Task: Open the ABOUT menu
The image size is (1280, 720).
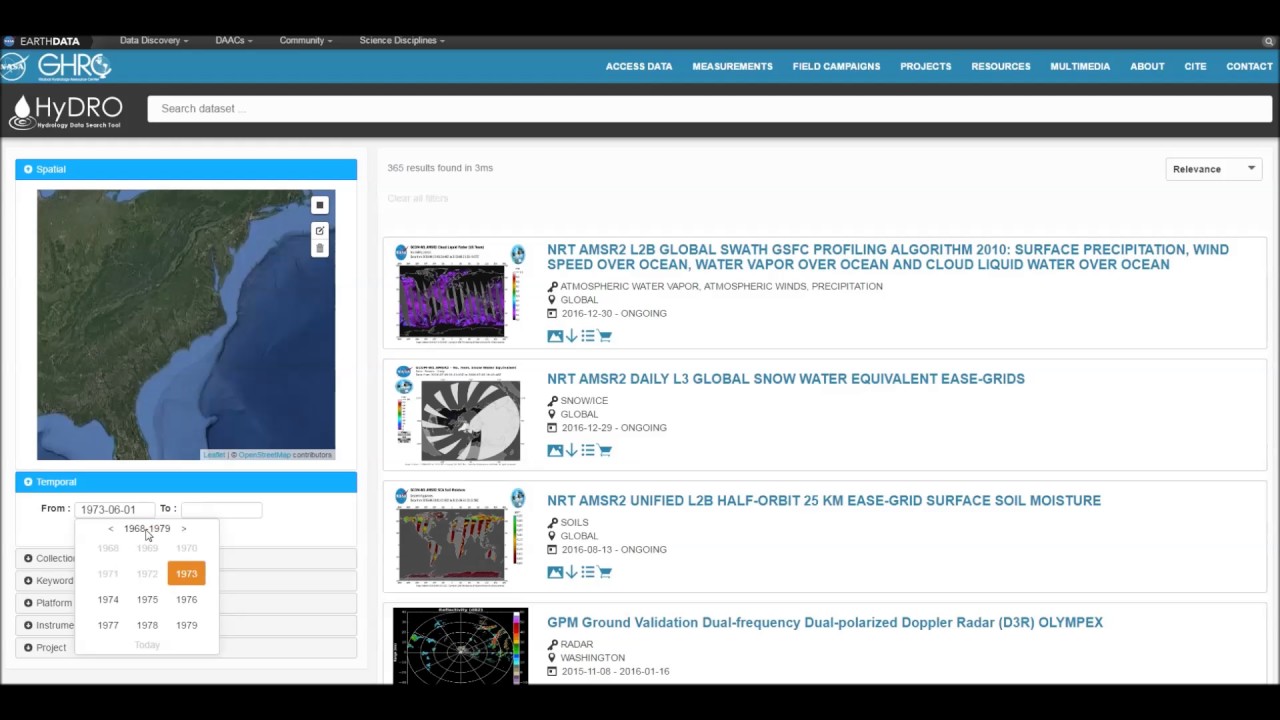Action: [1147, 67]
